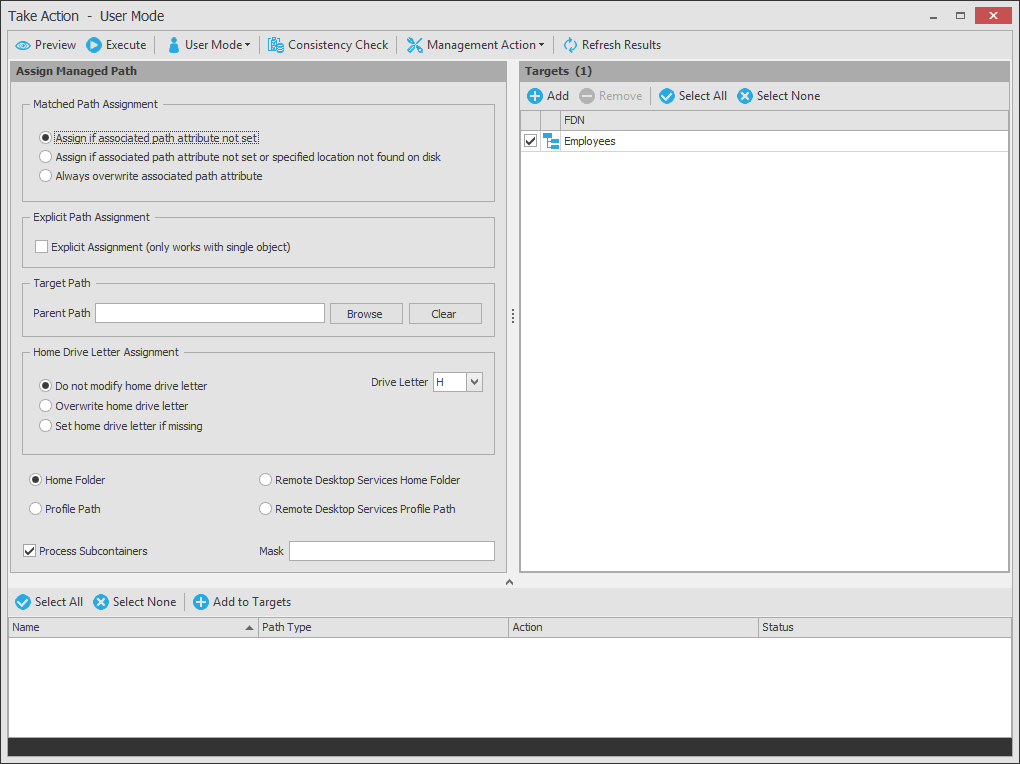The width and height of the screenshot is (1020, 764).
Task: Click into the Mask text field
Action: point(391,551)
